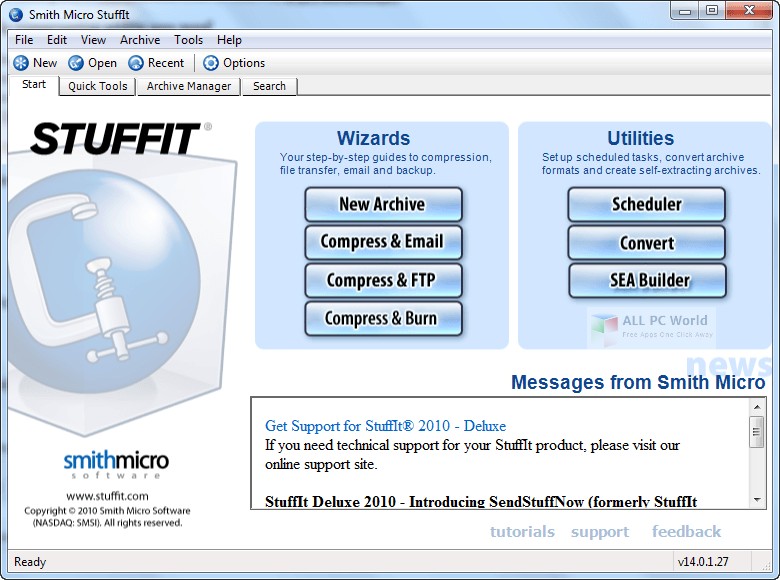
Task: Open the Tools menu
Action: coord(188,40)
